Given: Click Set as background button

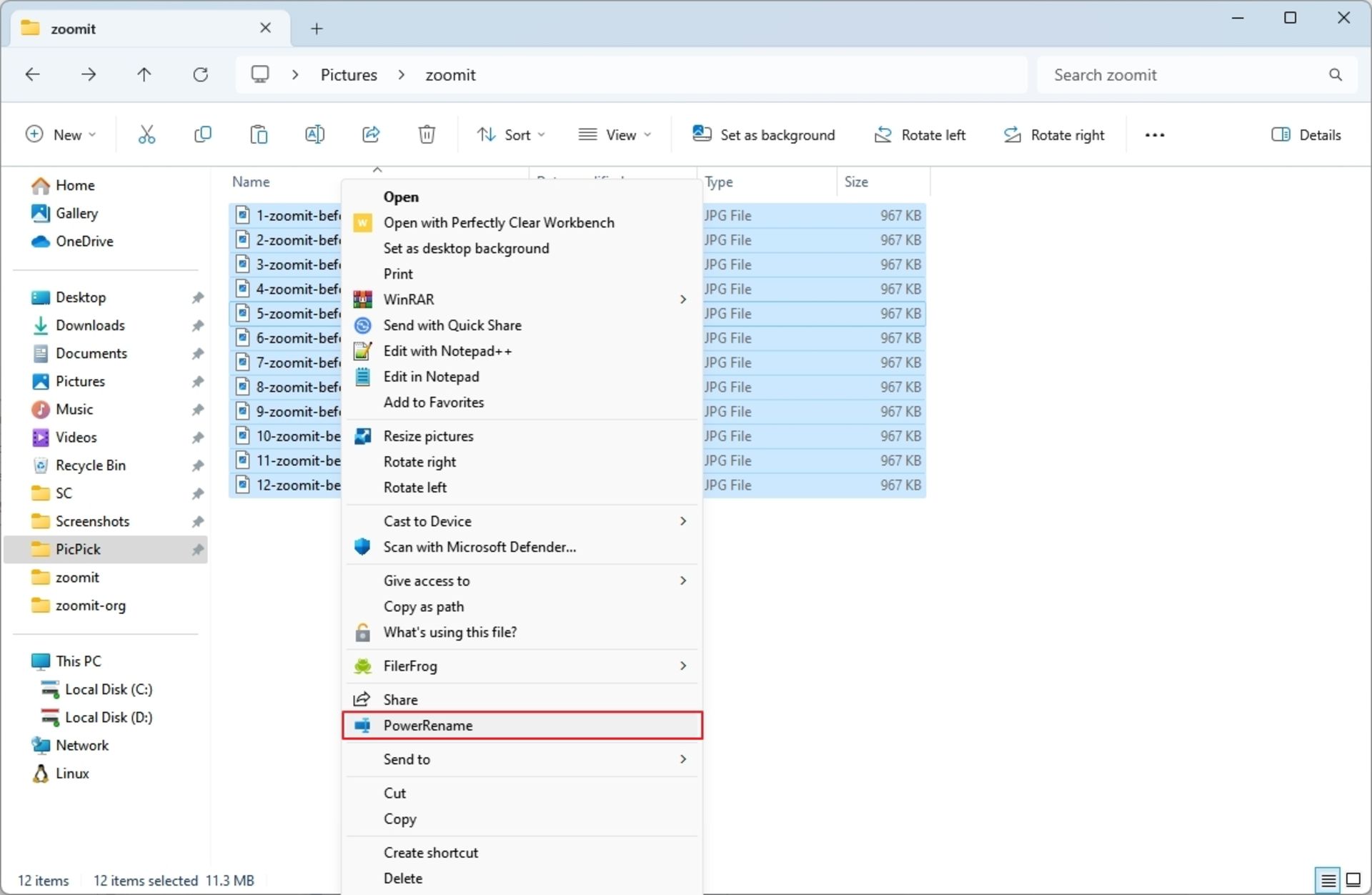Looking at the screenshot, I should tap(763, 134).
